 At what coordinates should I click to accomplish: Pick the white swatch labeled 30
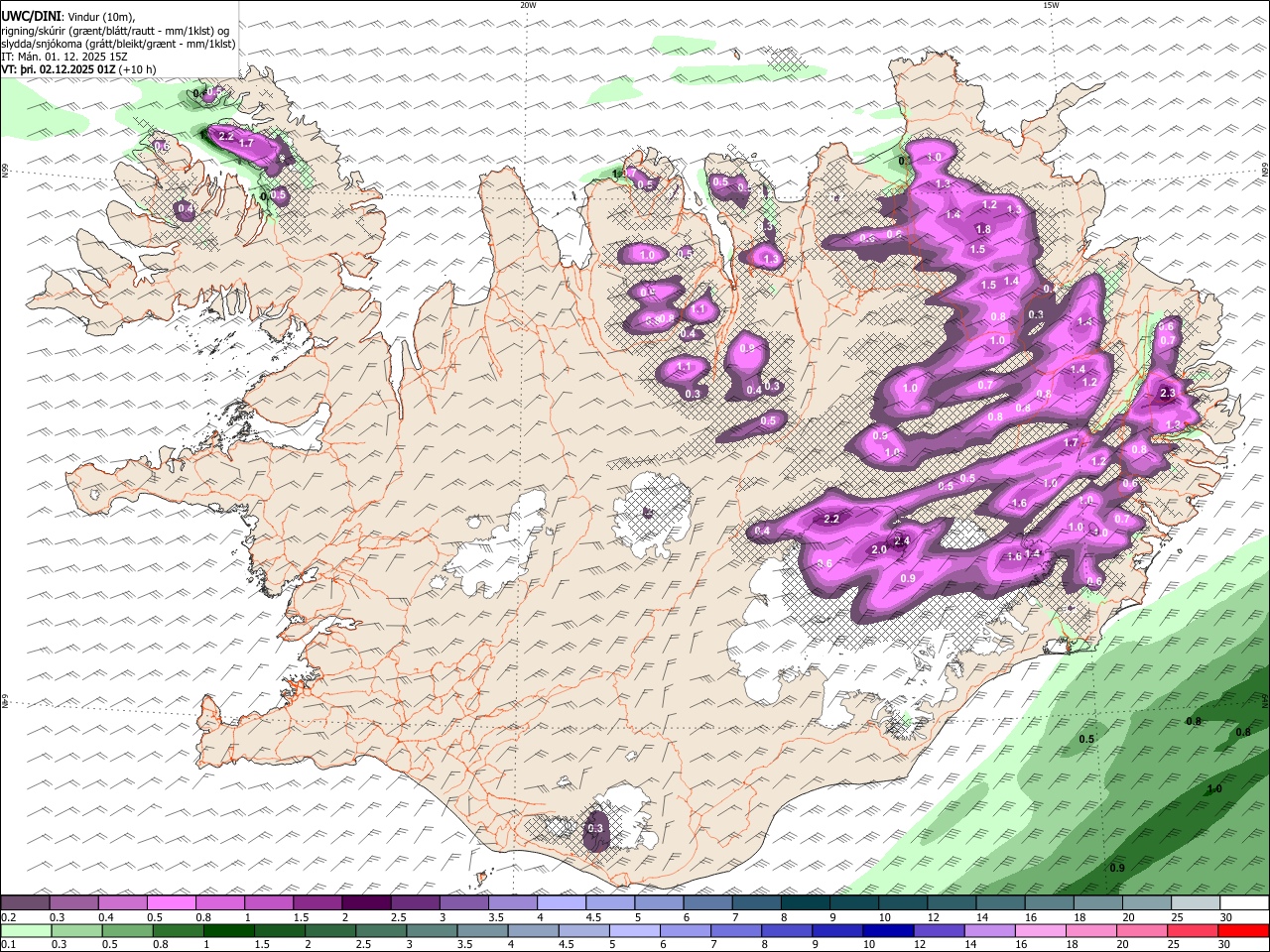click(1244, 903)
